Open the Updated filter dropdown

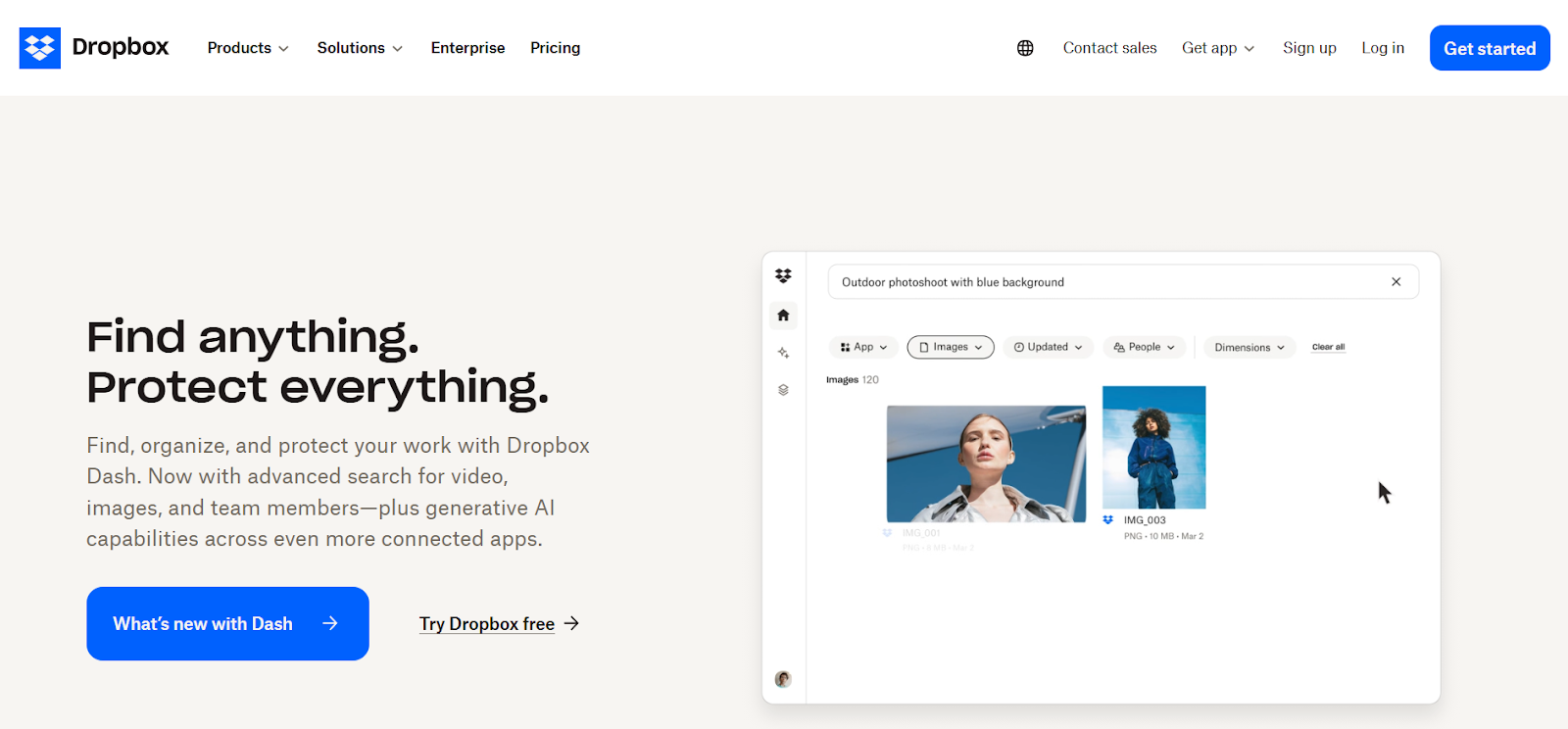(1048, 347)
